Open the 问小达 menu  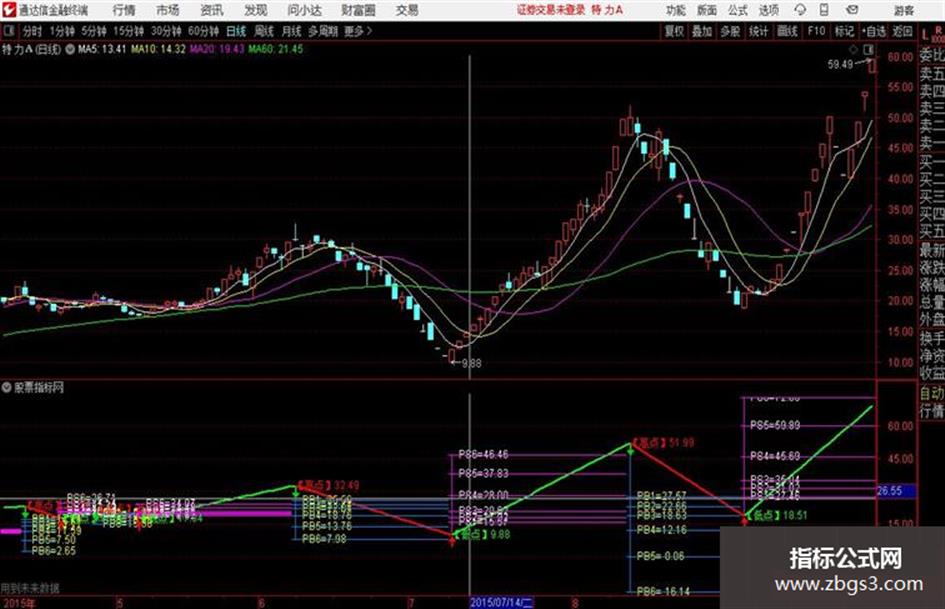304,10
